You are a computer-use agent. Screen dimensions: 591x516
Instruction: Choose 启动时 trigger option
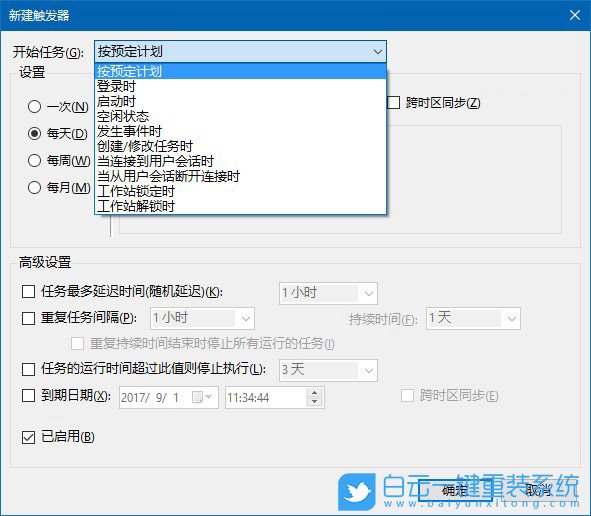point(240,101)
